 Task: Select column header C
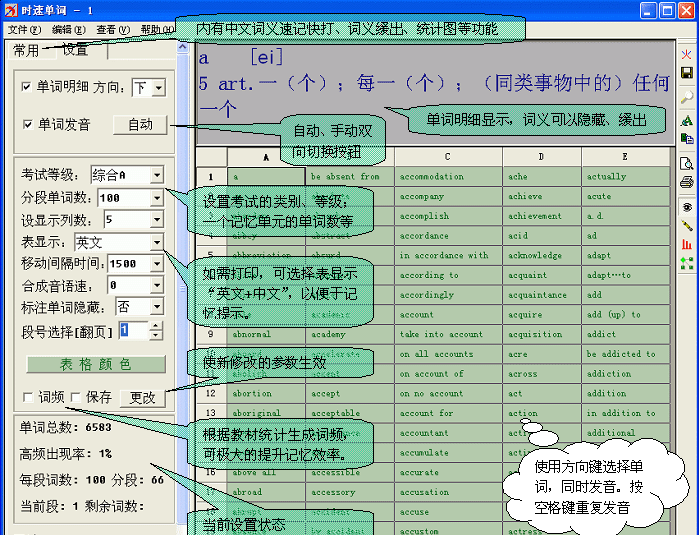pyautogui.click(x=448, y=157)
